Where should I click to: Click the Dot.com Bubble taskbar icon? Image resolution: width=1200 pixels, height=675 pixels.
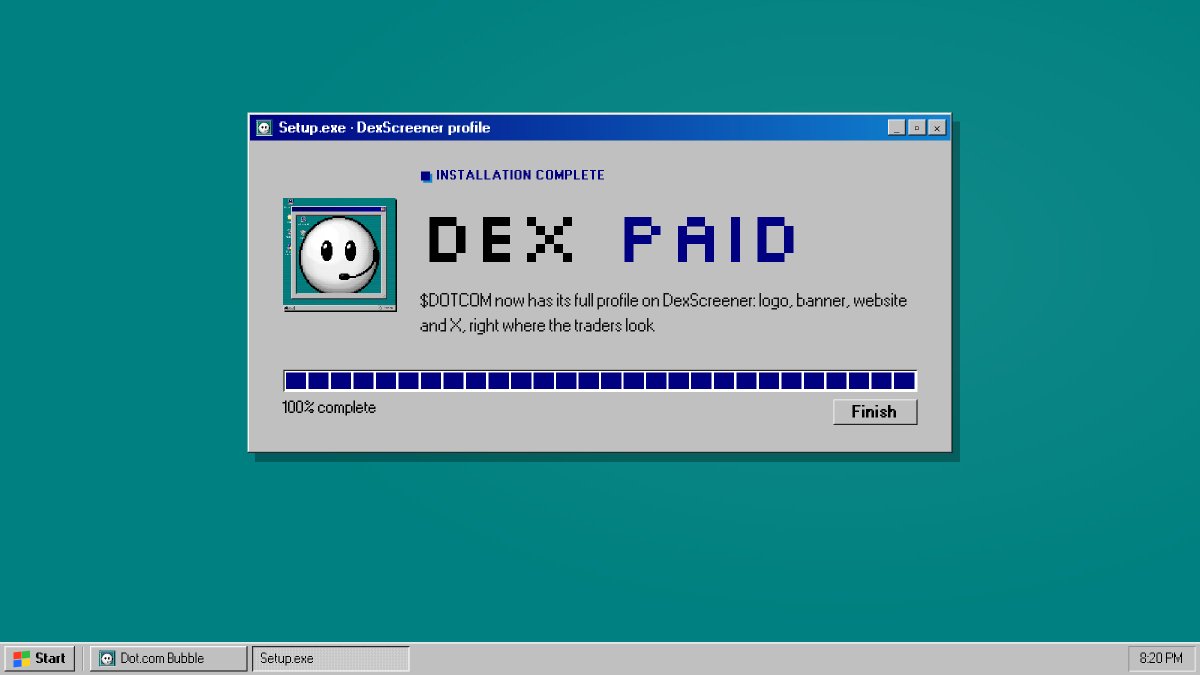(x=107, y=658)
